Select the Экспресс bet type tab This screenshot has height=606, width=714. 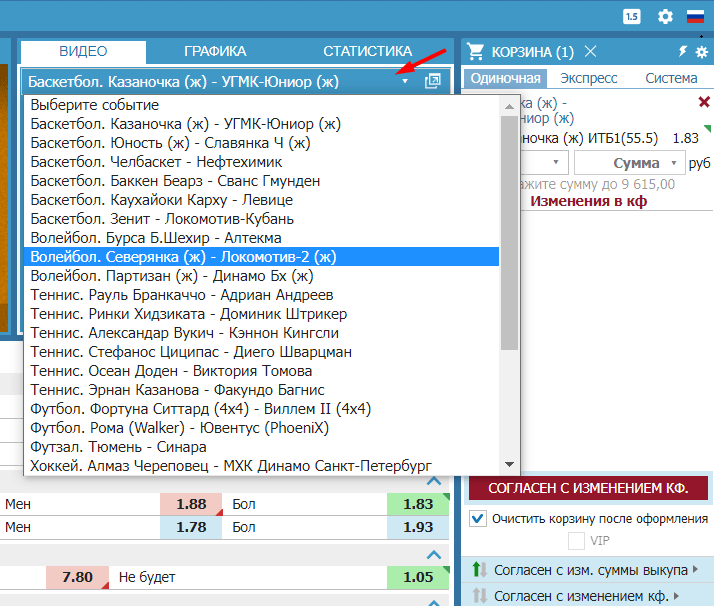pos(588,78)
